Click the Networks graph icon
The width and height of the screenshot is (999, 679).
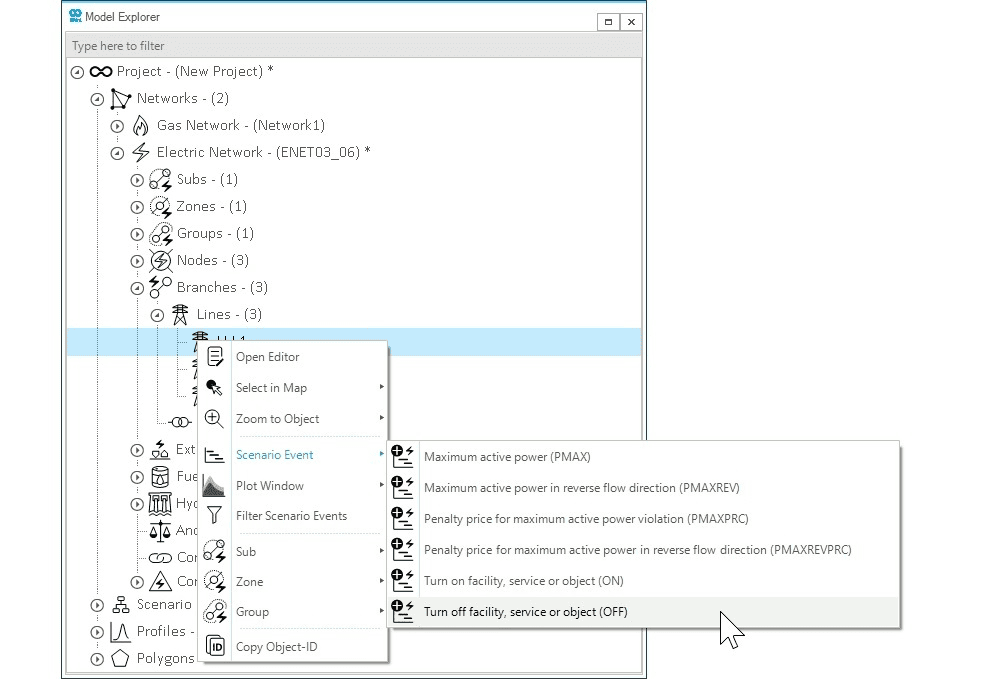[x=120, y=98]
